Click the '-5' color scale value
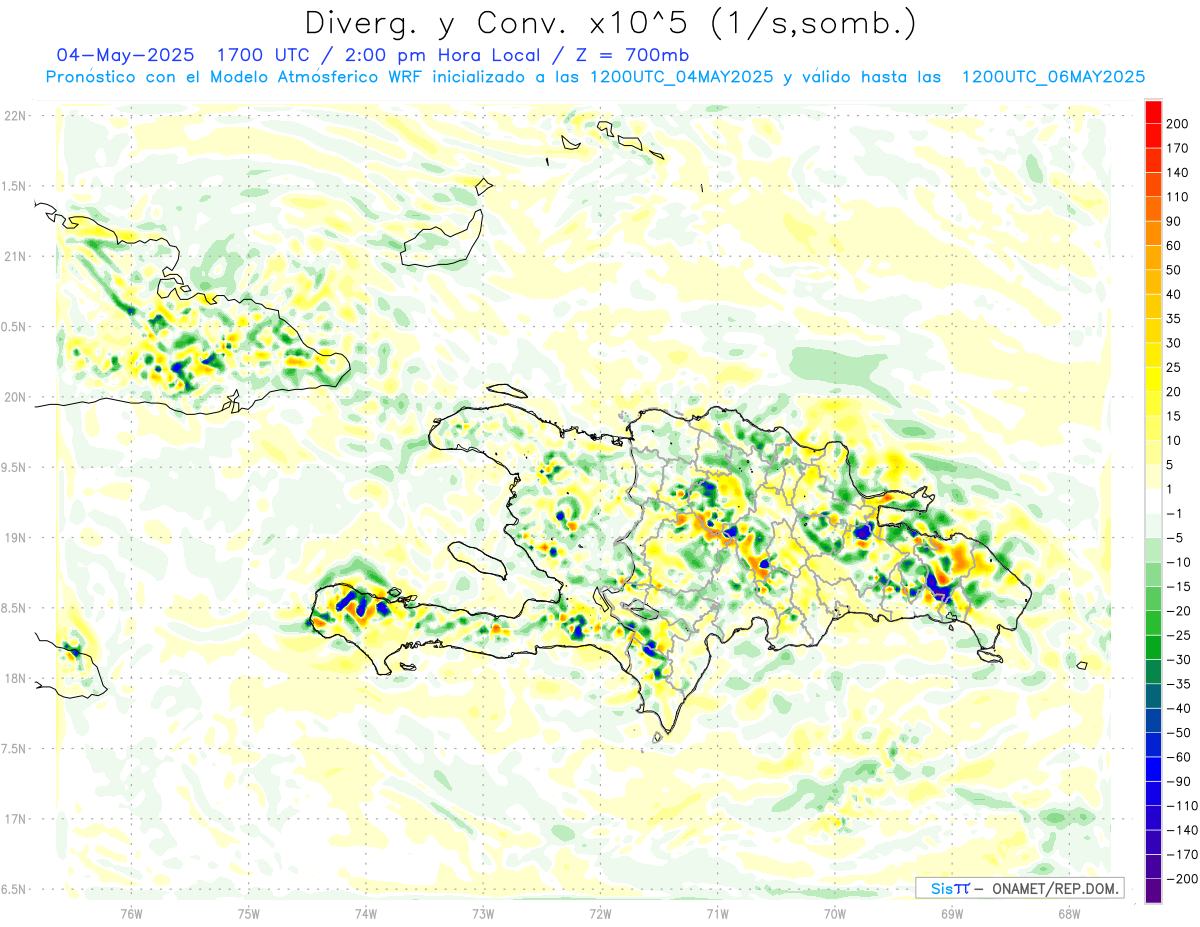 pos(1174,539)
